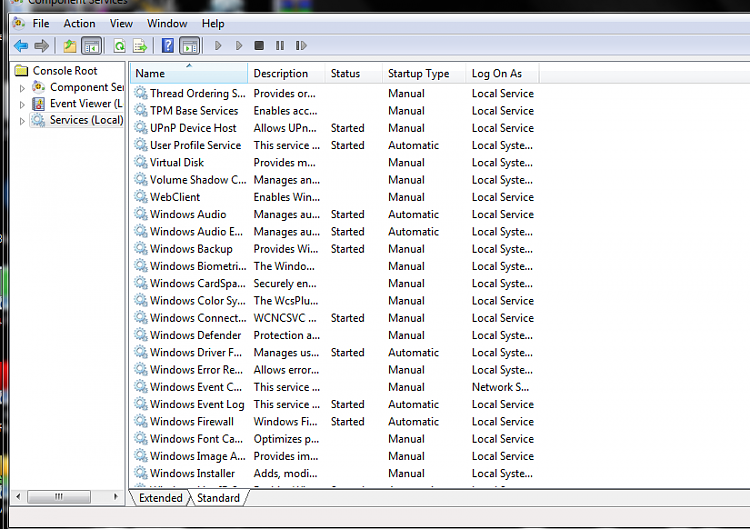Click the Component Services tree icon
Image resolution: width=750 pixels, height=529 pixels.
(39, 87)
